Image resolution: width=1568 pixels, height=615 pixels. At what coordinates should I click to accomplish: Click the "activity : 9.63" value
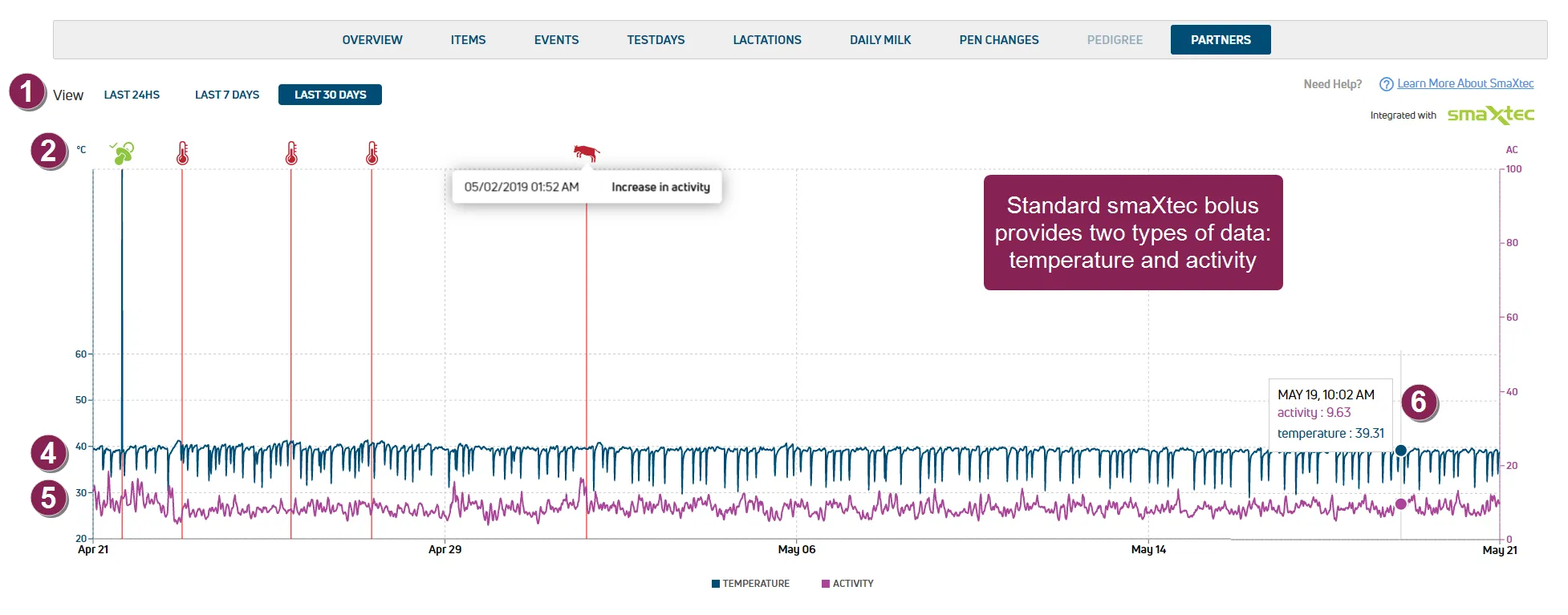(x=1314, y=413)
